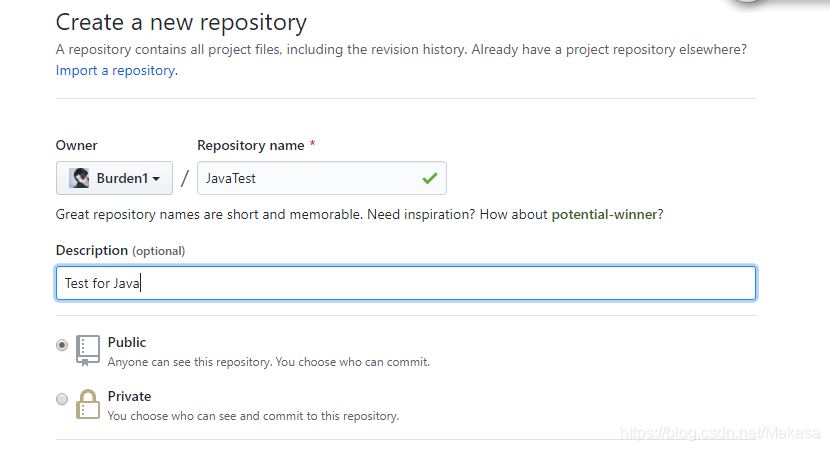Open the Import a repository link

[116, 71]
